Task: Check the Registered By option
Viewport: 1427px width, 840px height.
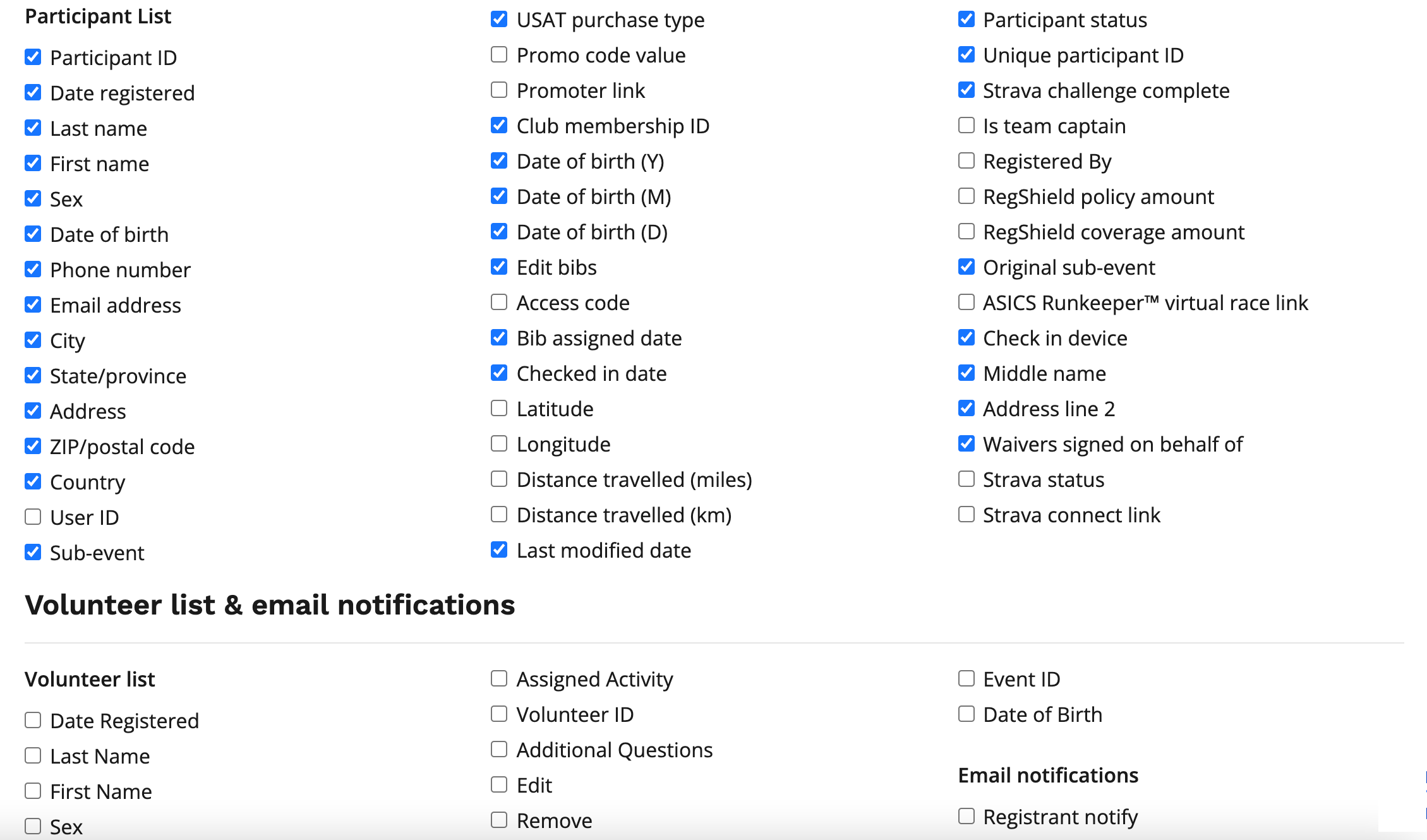Action: (966, 161)
